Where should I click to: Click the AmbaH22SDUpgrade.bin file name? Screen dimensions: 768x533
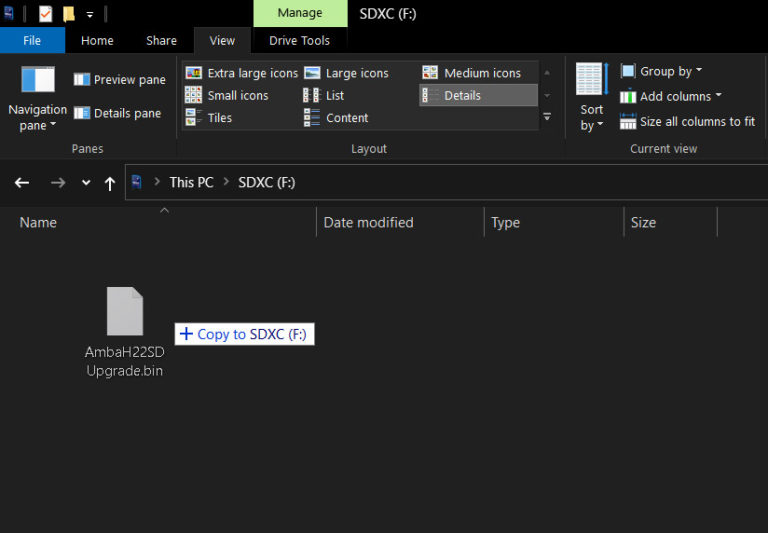click(x=124, y=361)
